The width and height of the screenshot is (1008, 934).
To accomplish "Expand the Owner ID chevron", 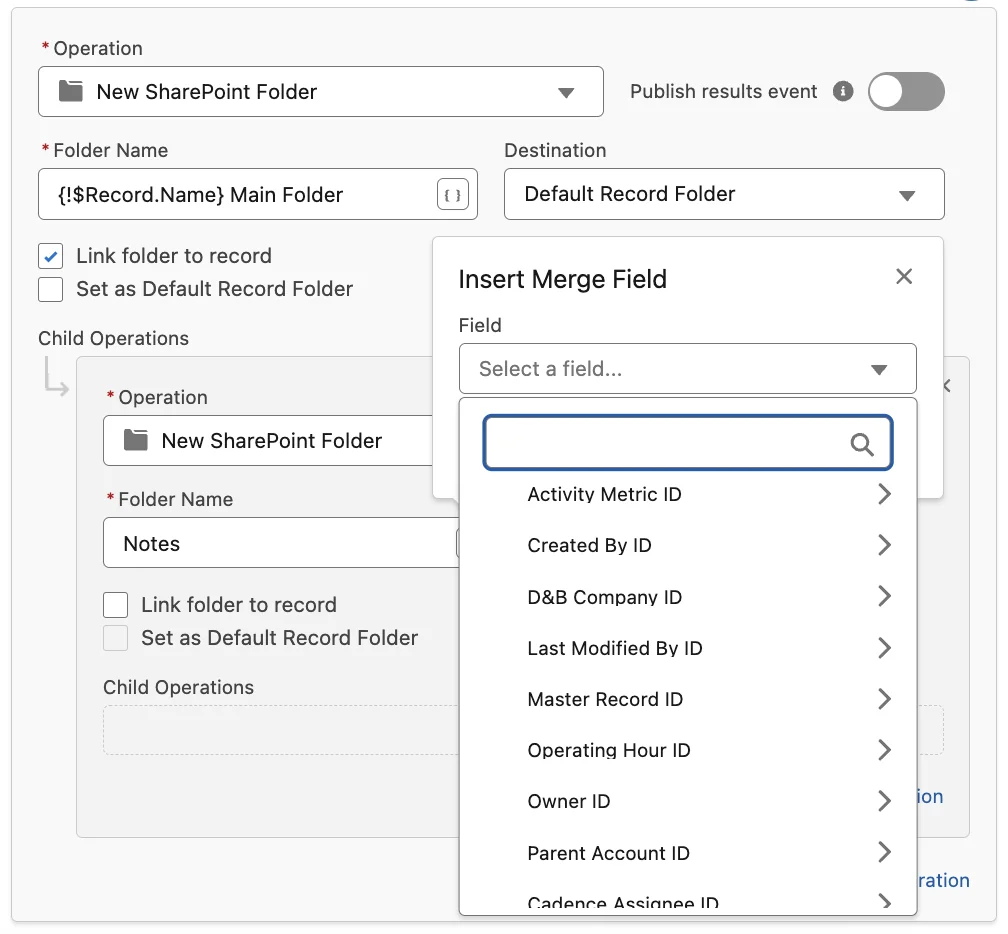I will coord(884,801).
